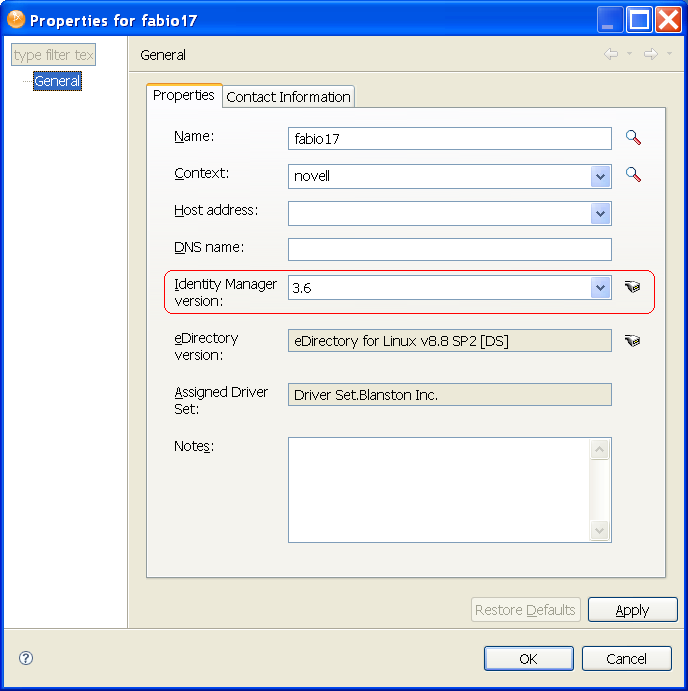Open the help icon at bottom left
Image resolution: width=688 pixels, height=691 pixels.
[x=26, y=658]
